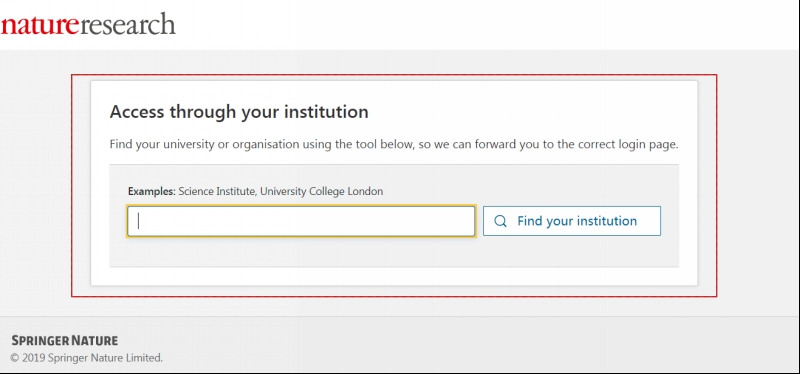Click the "University College London" example text

coord(321,192)
